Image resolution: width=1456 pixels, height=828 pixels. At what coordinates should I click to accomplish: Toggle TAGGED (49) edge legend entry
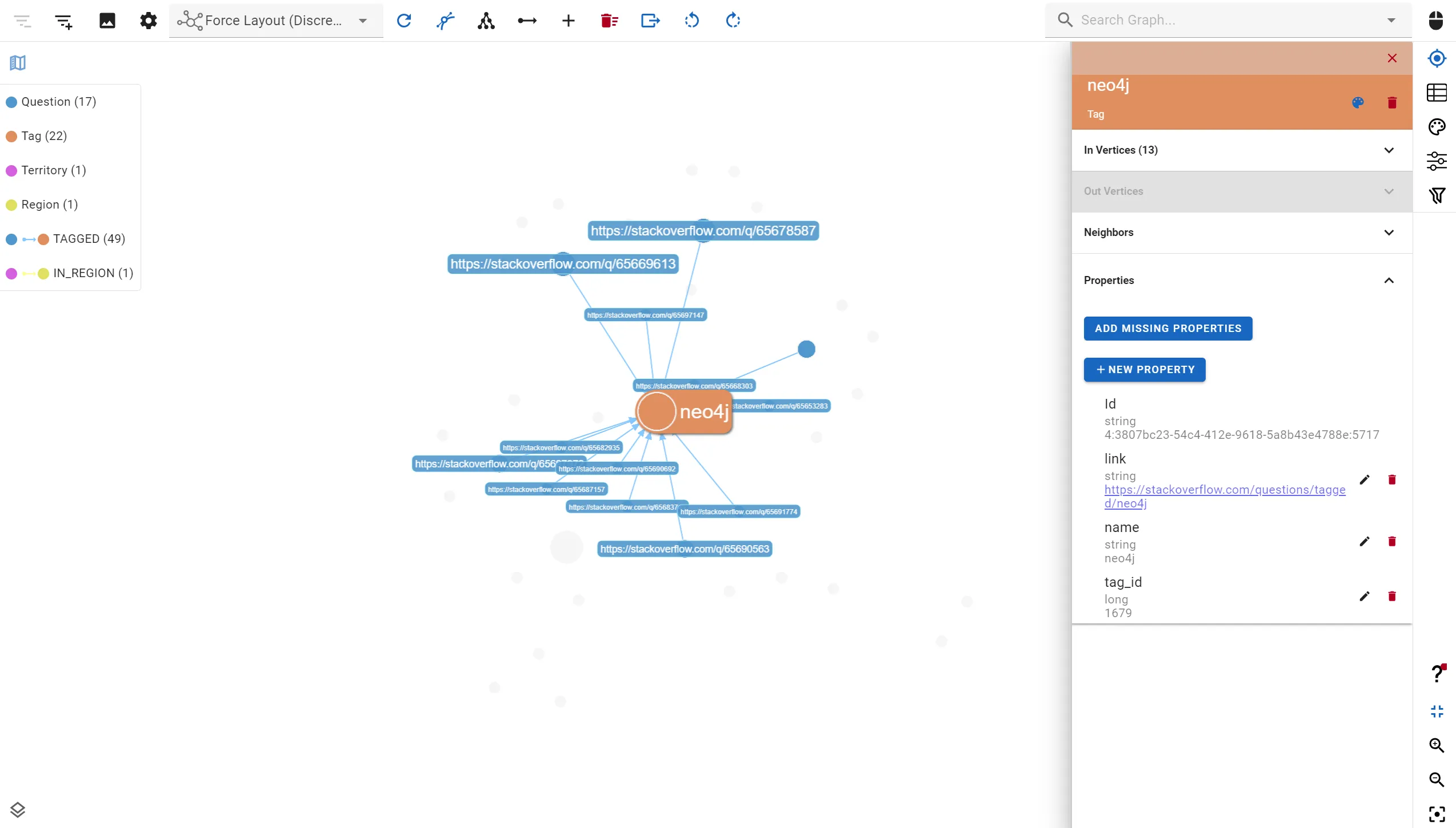click(x=66, y=239)
